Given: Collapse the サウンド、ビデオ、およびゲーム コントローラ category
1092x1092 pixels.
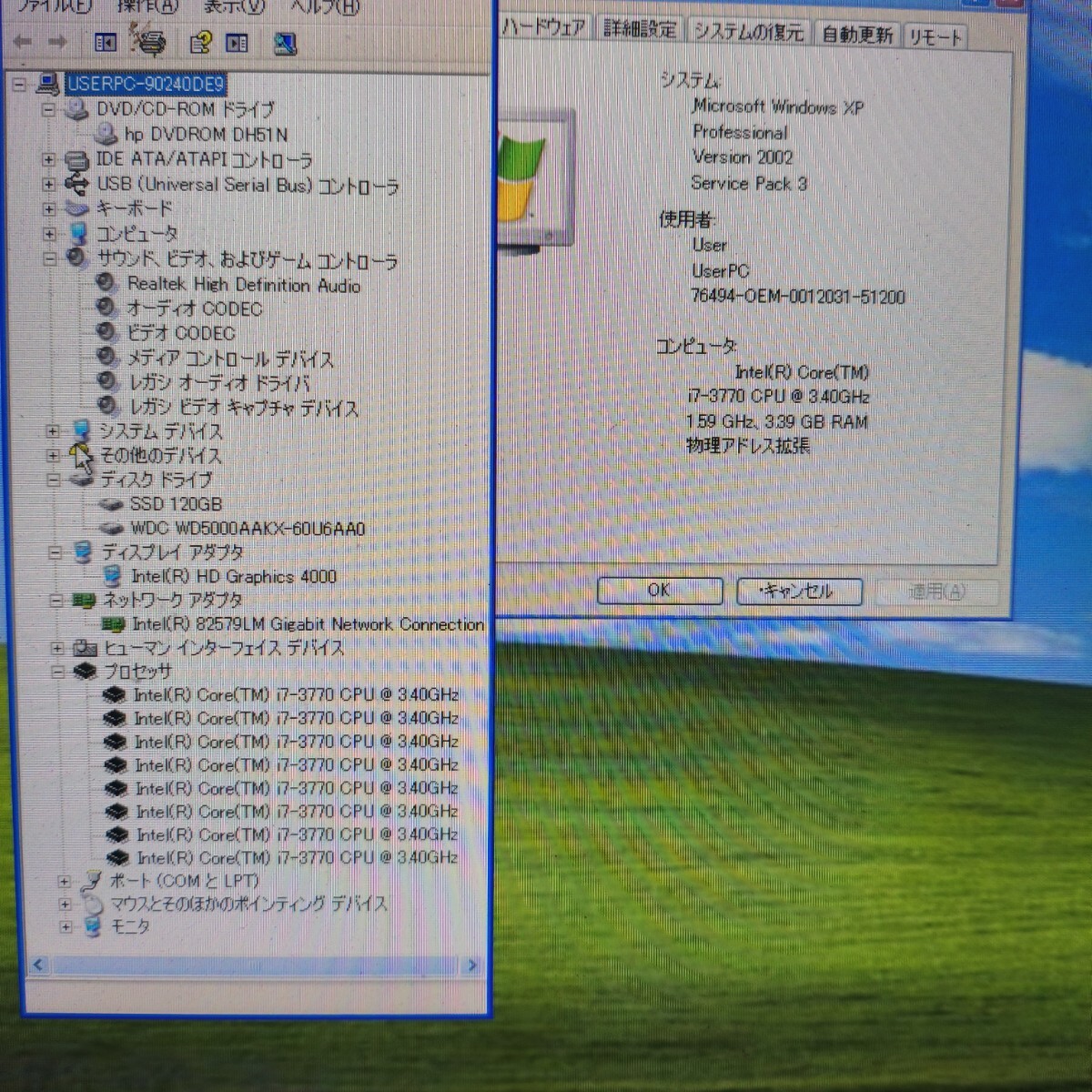Looking at the screenshot, I should click(49, 259).
